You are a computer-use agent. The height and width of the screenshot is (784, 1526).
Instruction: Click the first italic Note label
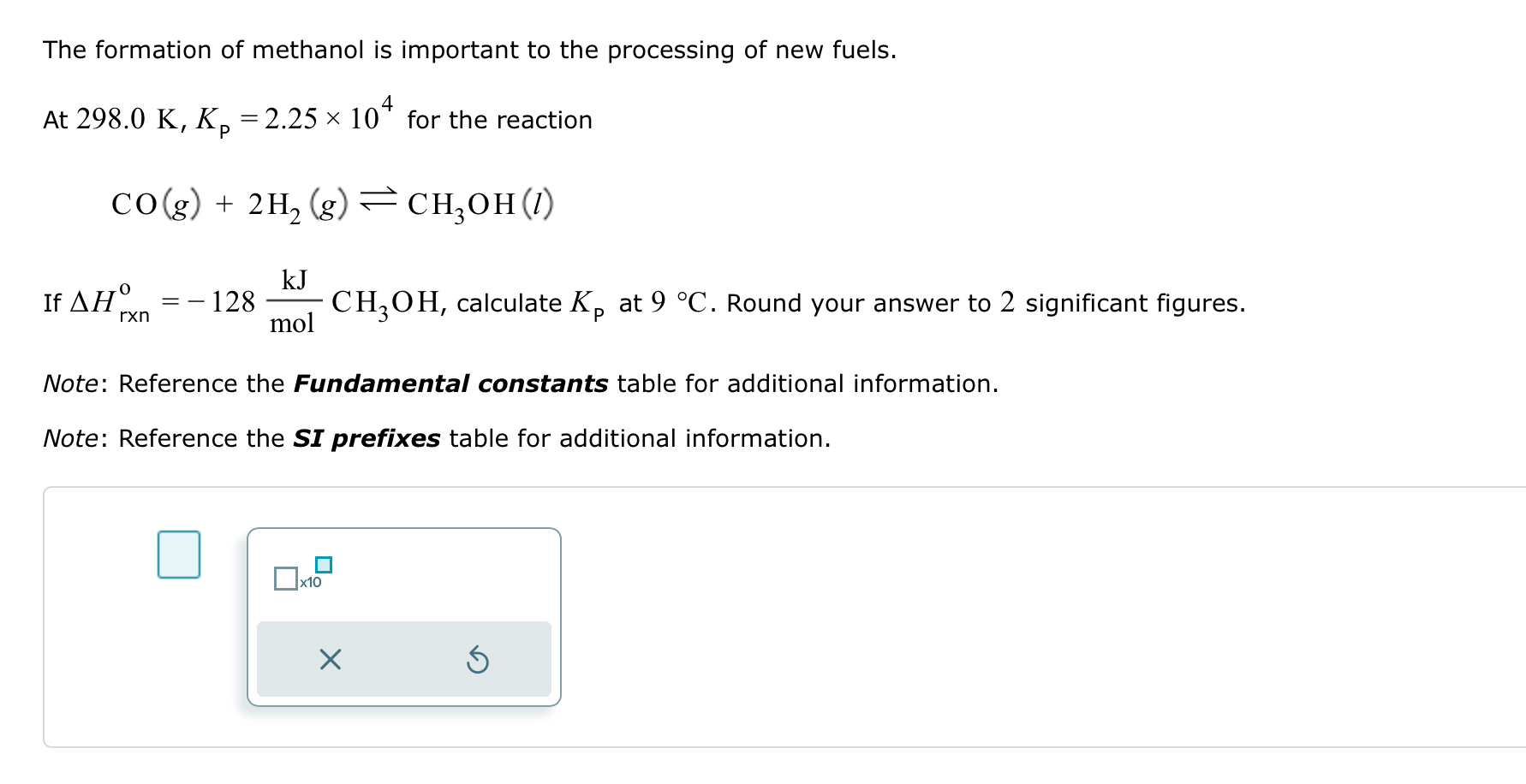click(71, 383)
